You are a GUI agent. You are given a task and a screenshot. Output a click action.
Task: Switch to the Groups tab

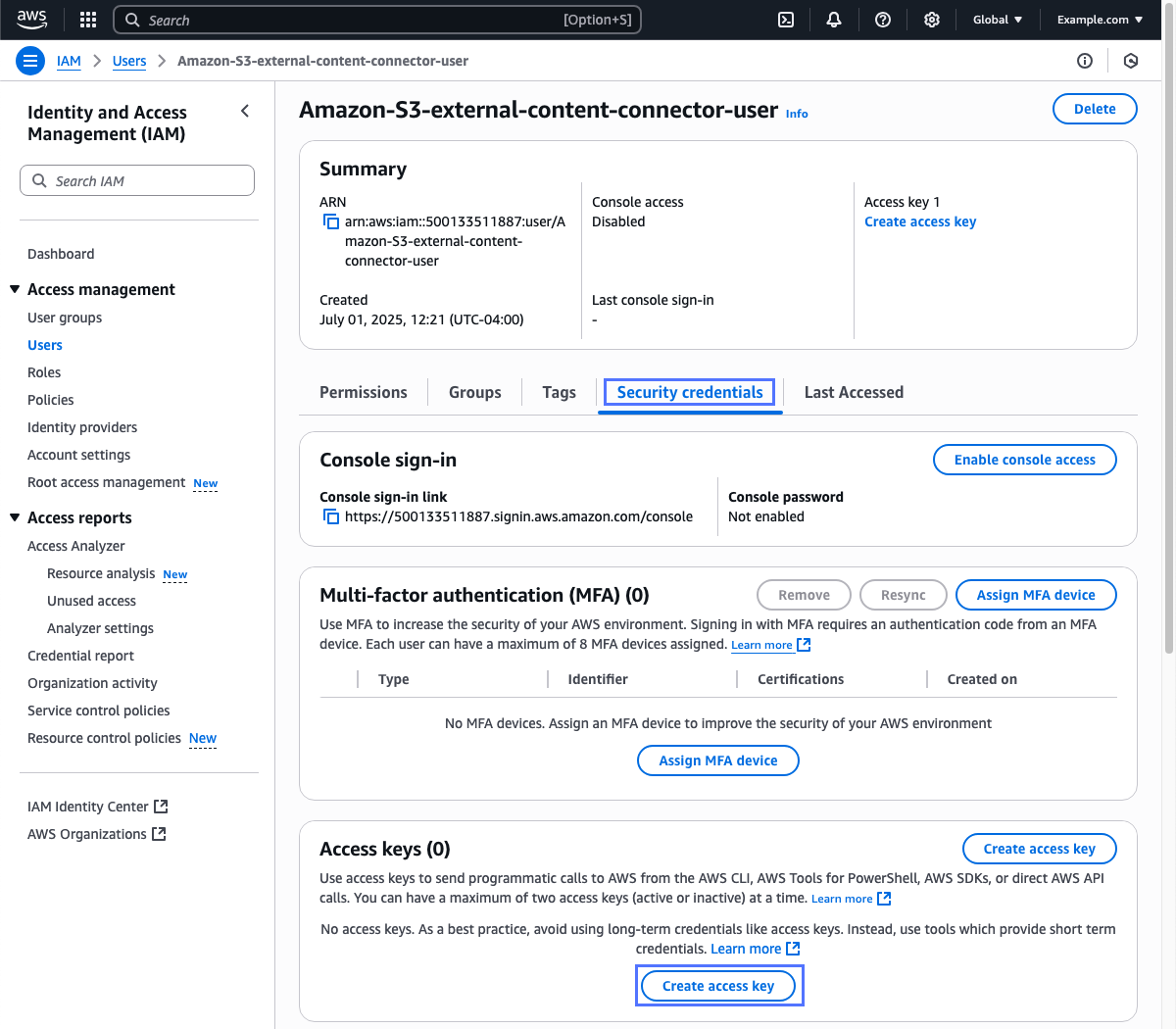tap(475, 392)
